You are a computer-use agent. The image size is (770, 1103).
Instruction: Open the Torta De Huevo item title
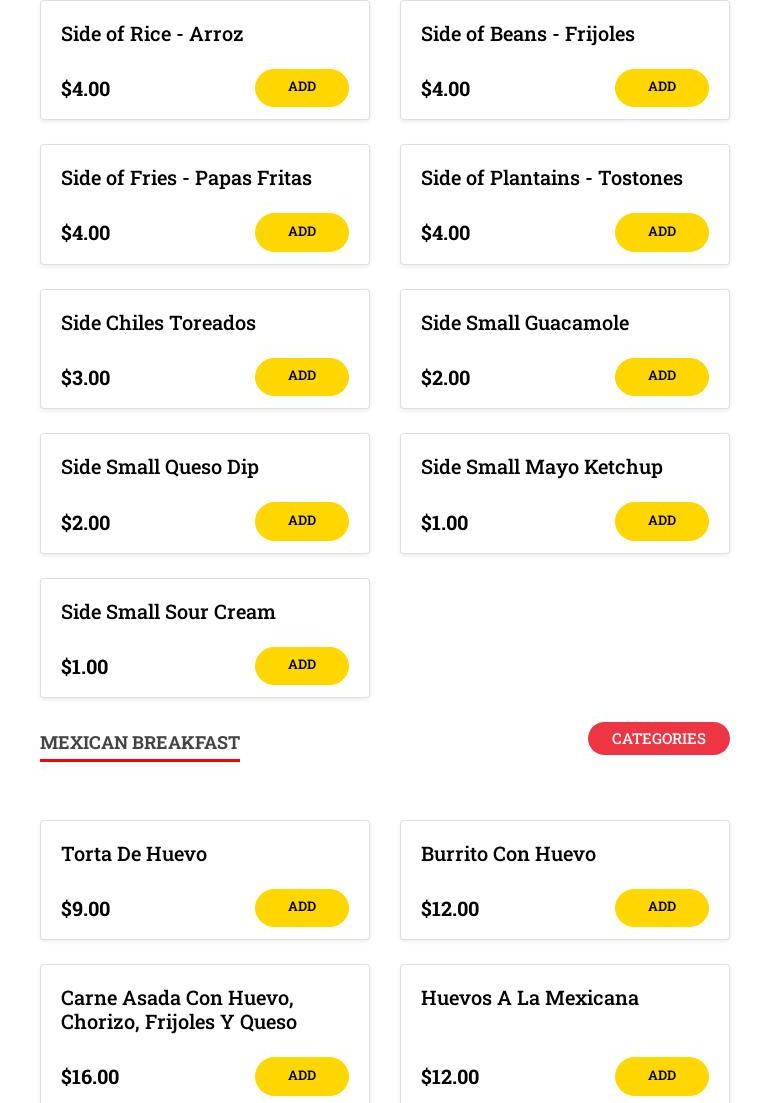tap(134, 854)
